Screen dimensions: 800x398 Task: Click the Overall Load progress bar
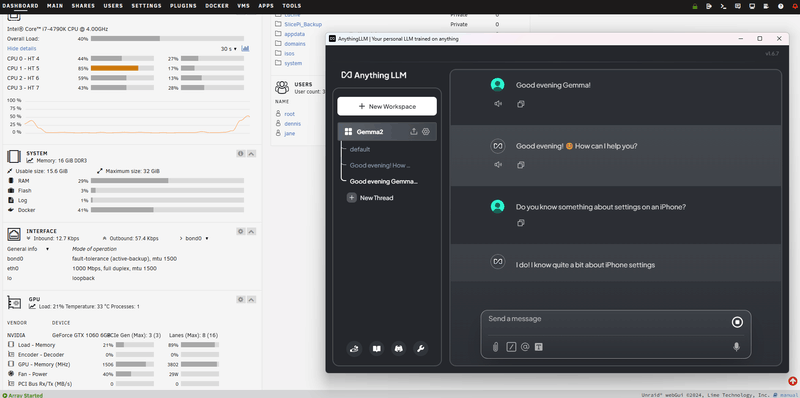click(167, 39)
